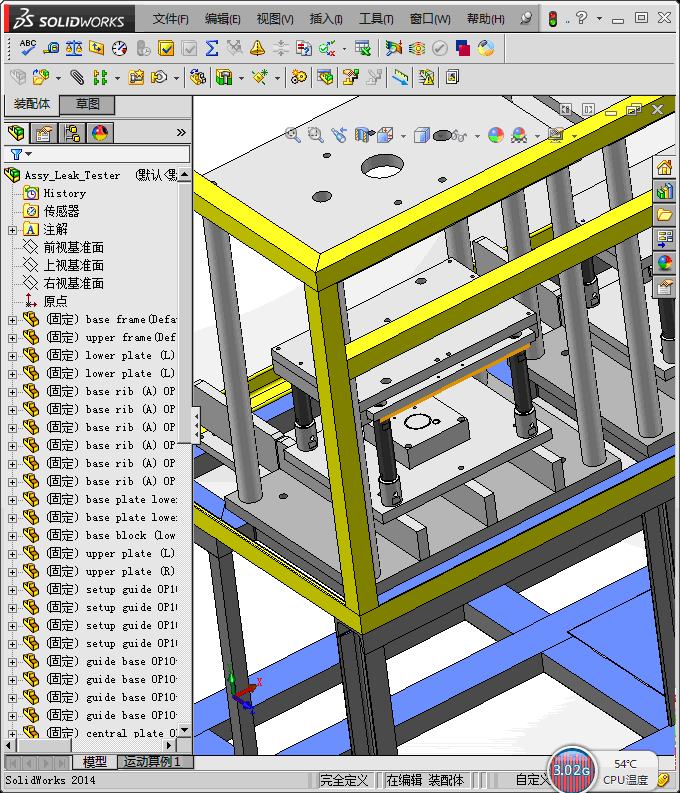Open the 文件(F) menu
The width and height of the screenshot is (680, 793).
(x=170, y=19)
